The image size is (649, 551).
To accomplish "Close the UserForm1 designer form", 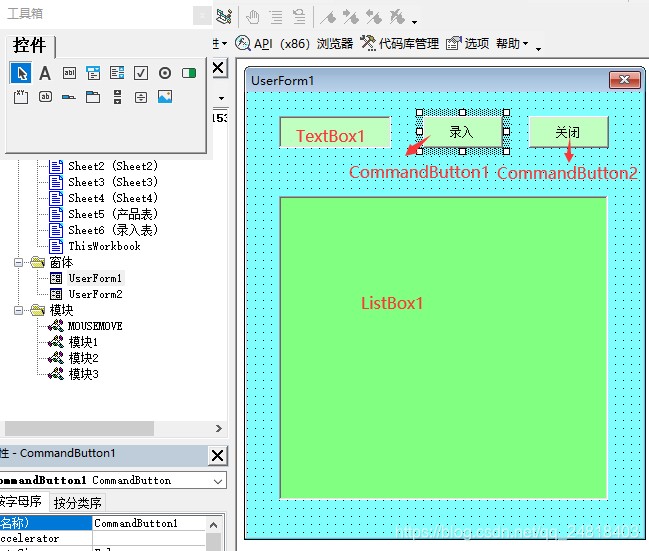I will point(624,79).
